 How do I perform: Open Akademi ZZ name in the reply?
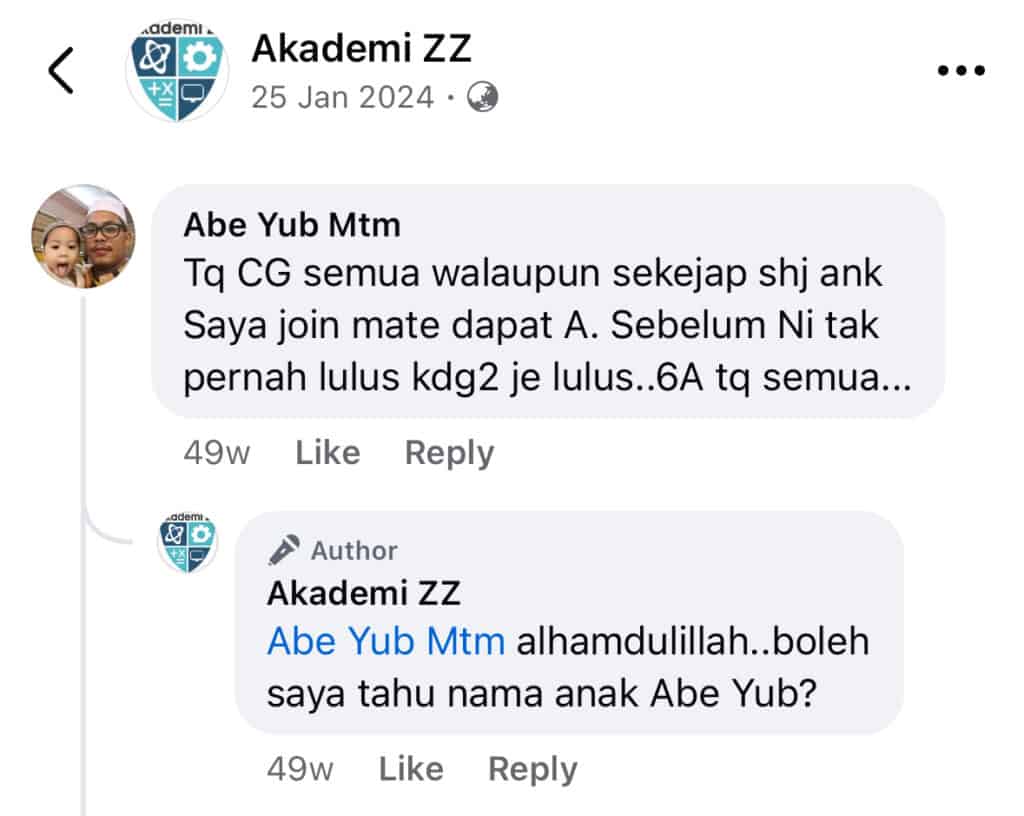tap(364, 593)
